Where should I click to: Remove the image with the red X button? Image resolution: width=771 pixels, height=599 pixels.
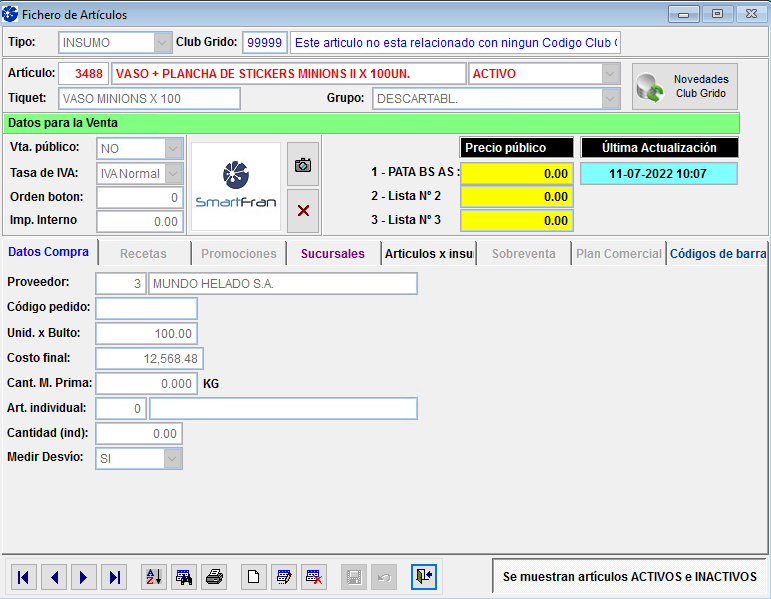coord(303,210)
